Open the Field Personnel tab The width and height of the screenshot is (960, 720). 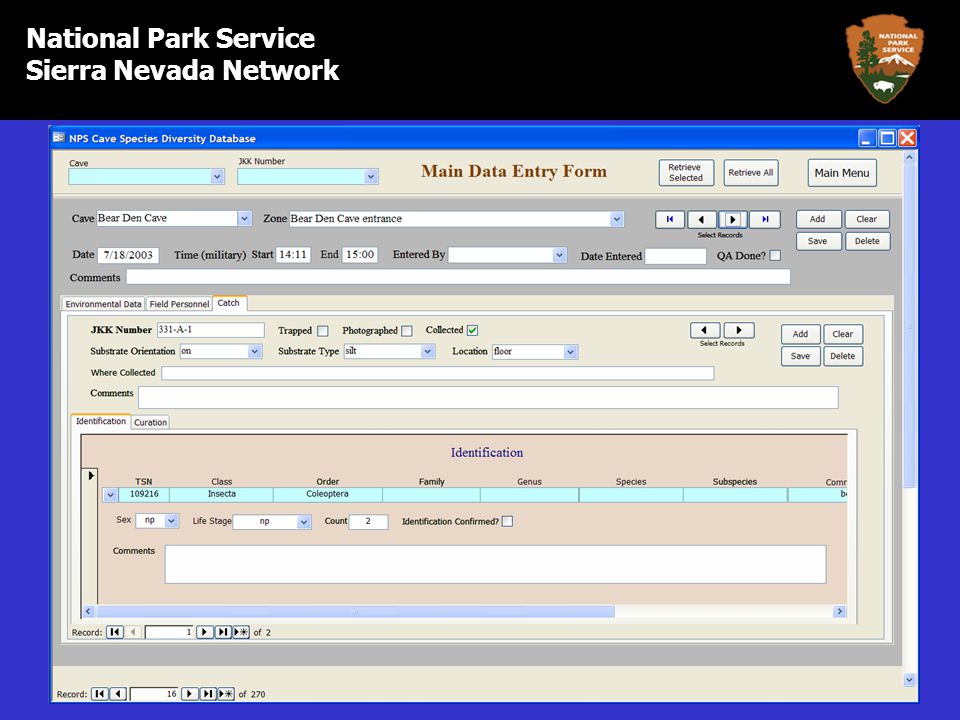pyautogui.click(x=179, y=304)
